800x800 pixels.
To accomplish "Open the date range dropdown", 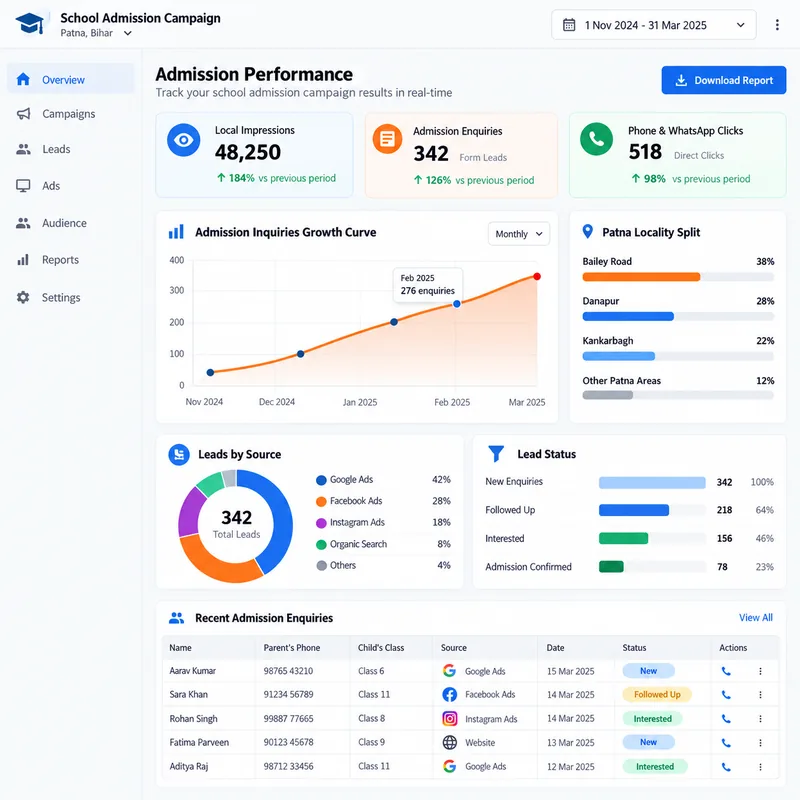I will (x=654, y=25).
